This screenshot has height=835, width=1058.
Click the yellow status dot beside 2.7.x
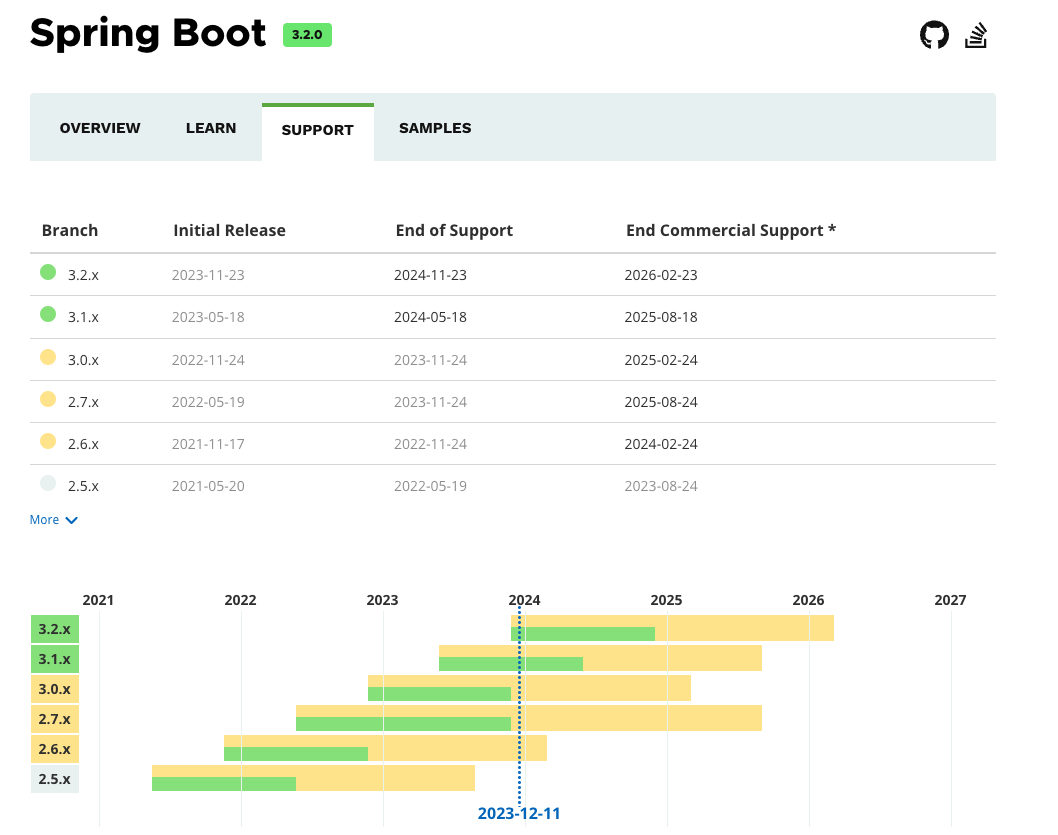[46, 399]
